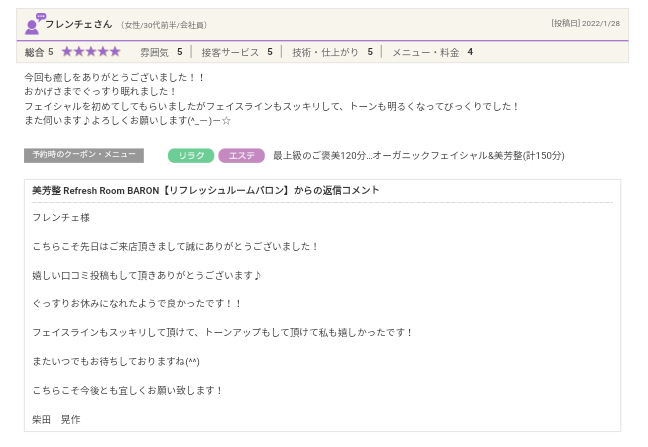The height and width of the screenshot is (447, 648).
Task: Click the gray 予約時のクーポン・メニュー label
Action: point(83,155)
